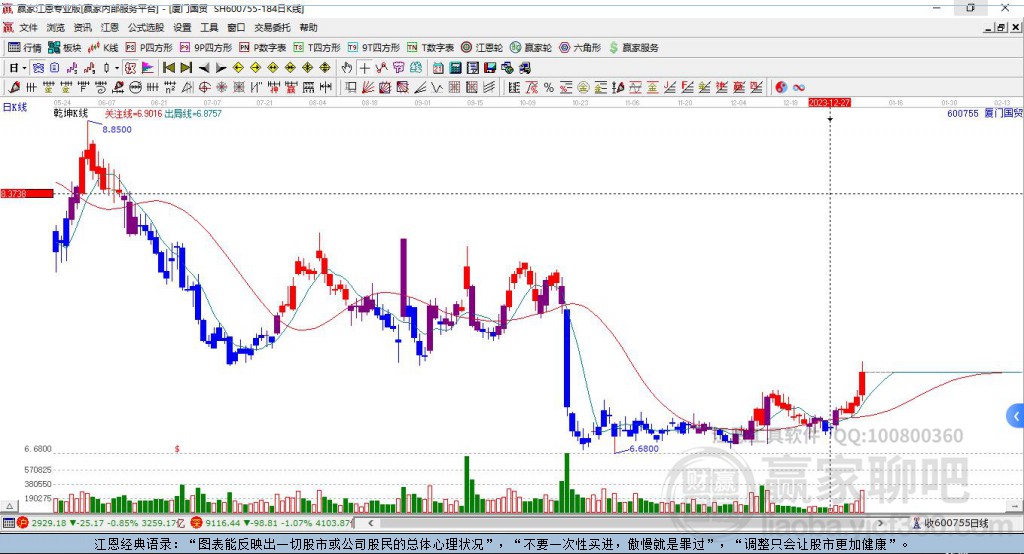Click the black left arrow icon
Viewport: 1024px width, 554px height.
[x=204, y=68]
